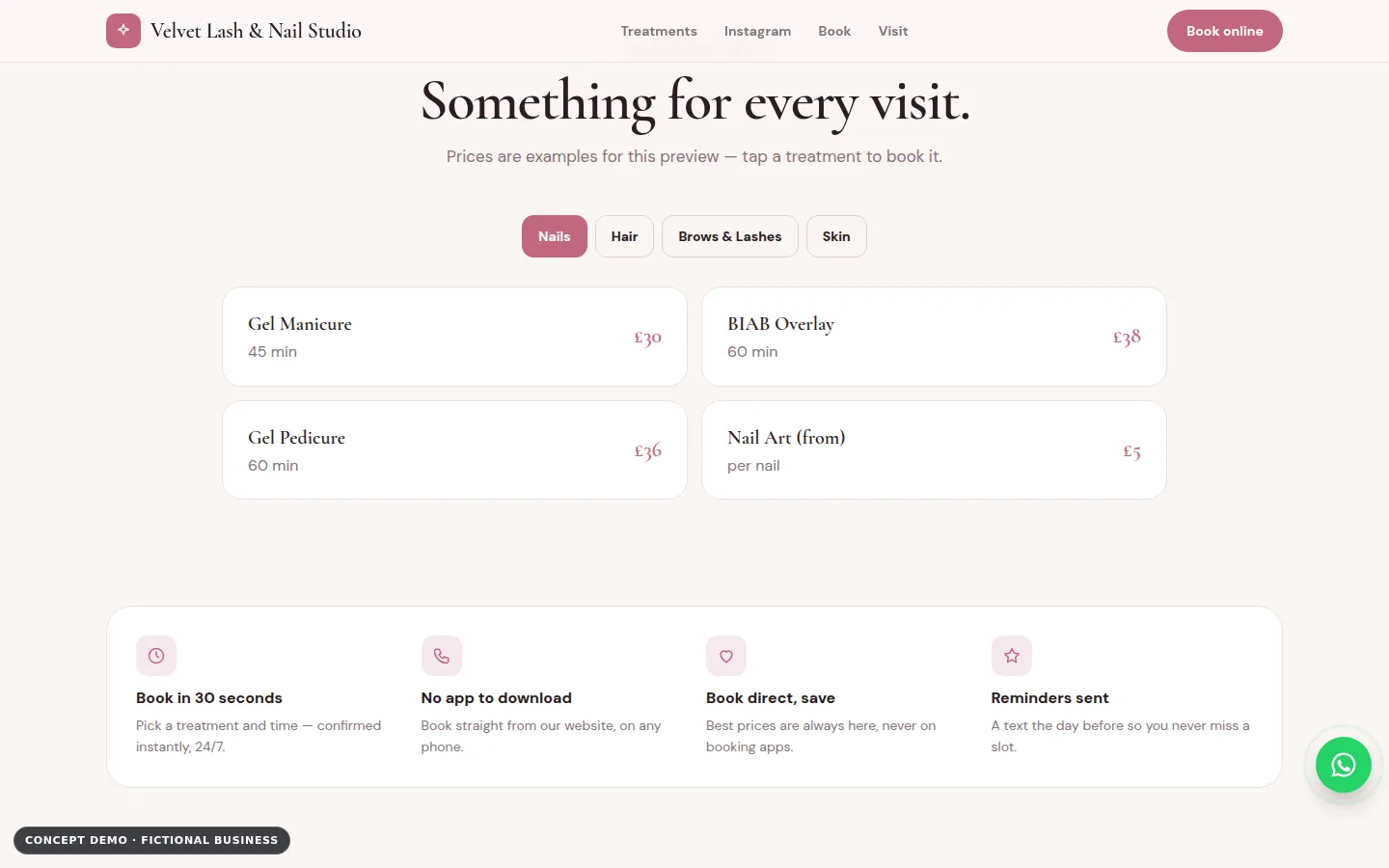Open the Instagram nav link
Screen dimensions: 1389x868
click(757, 31)
